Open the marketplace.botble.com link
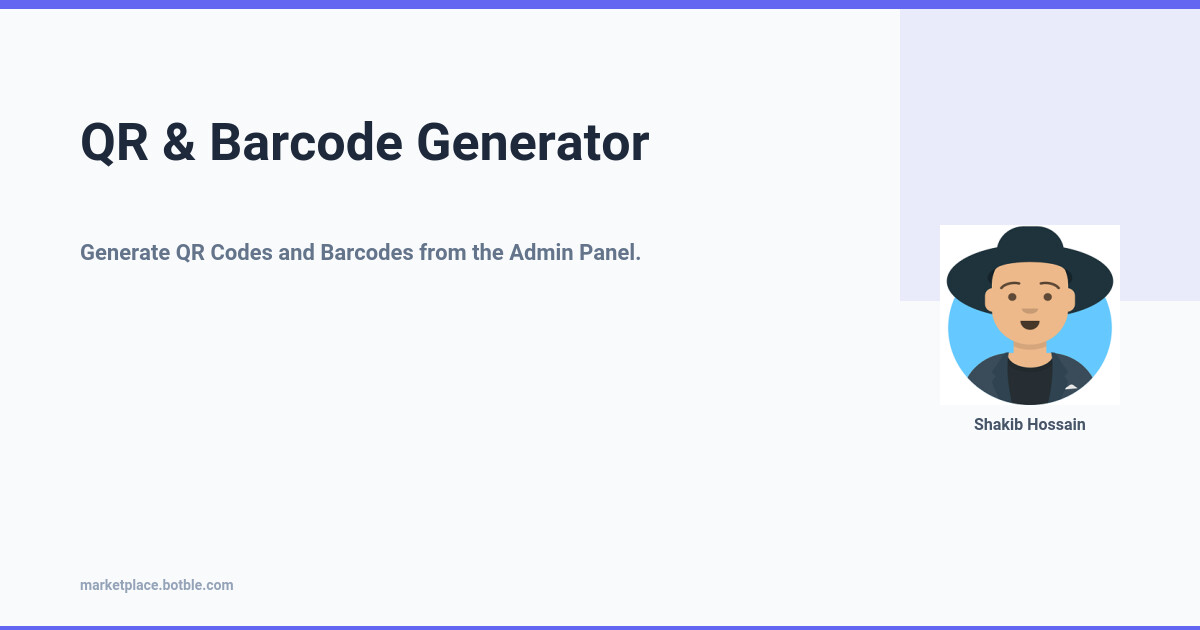 coord(156,585)
